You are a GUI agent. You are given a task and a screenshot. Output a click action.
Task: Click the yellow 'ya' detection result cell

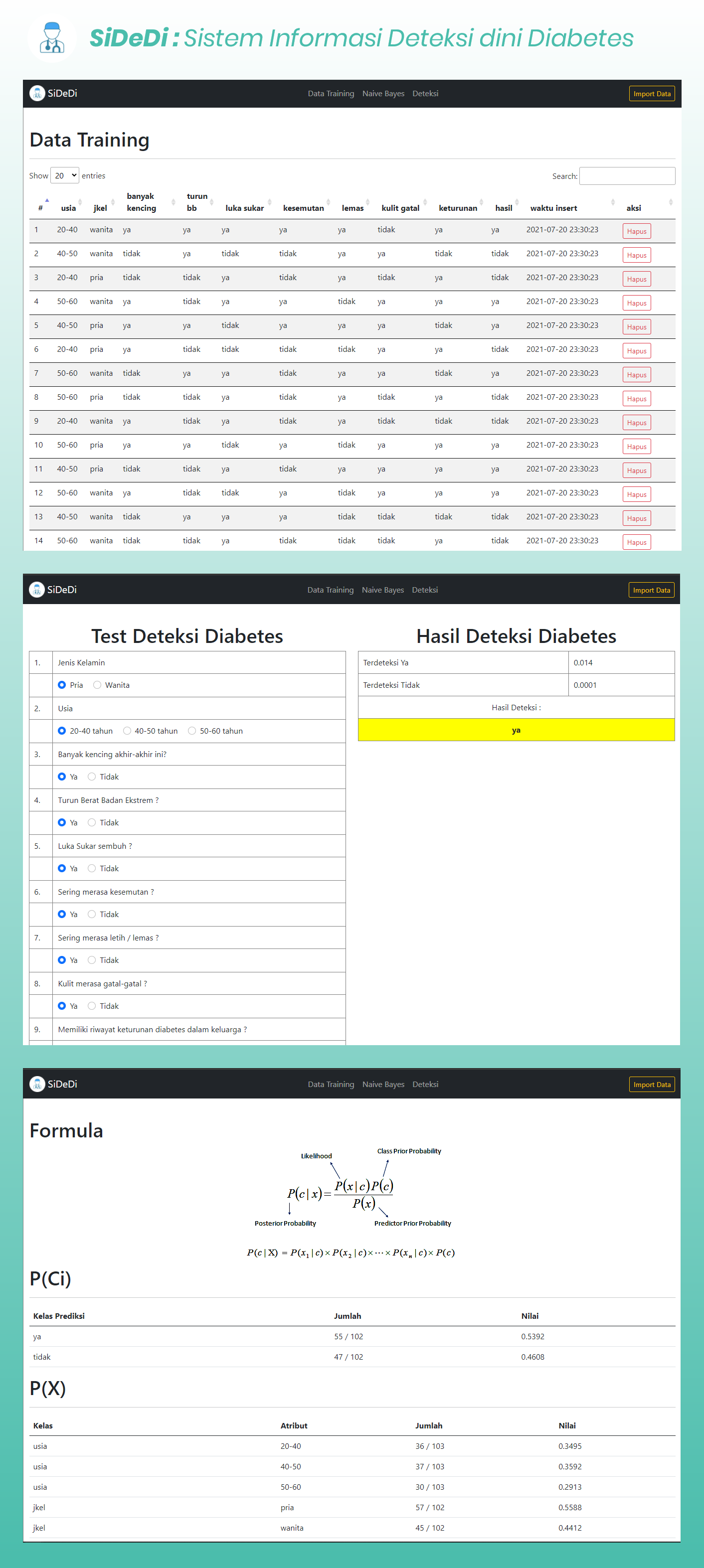pos(517,730)
